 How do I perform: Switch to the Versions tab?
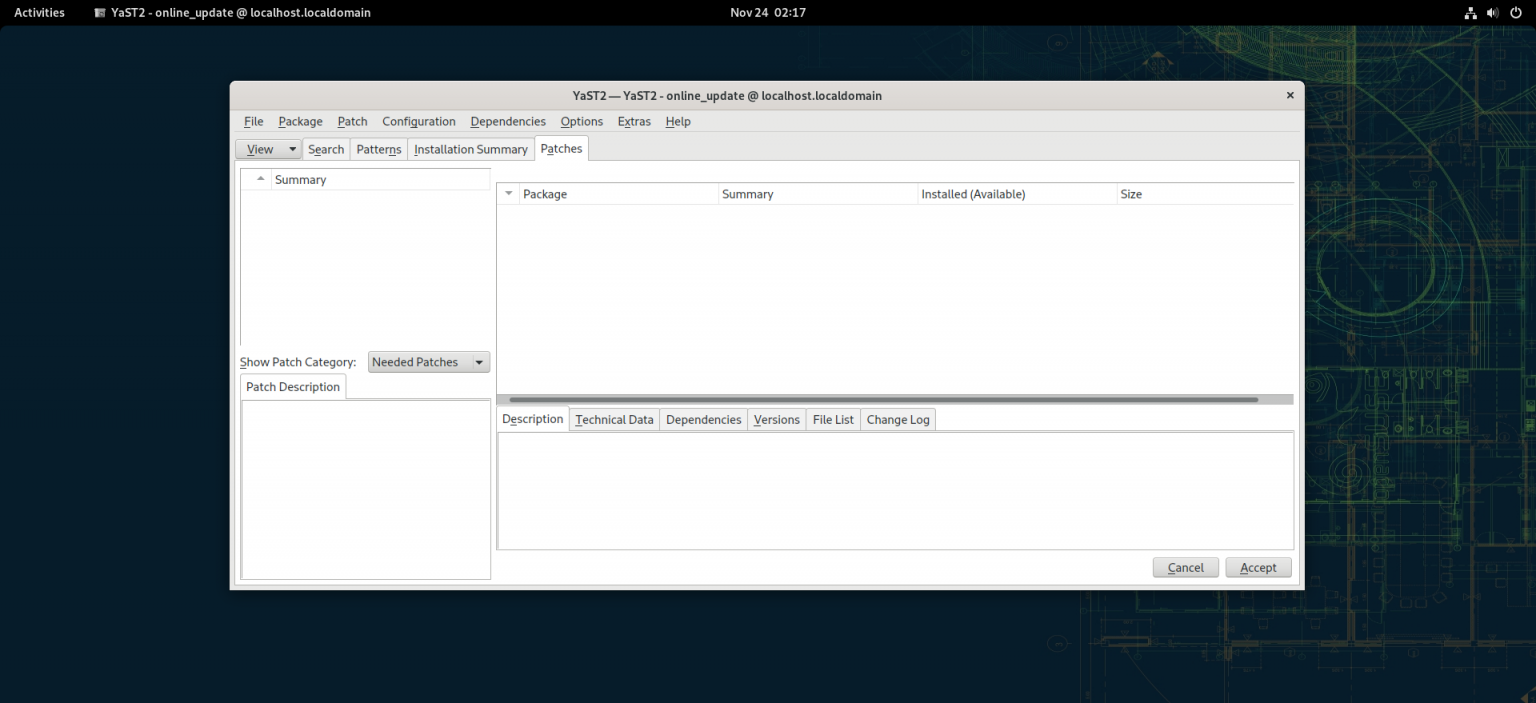pos(776,419)
